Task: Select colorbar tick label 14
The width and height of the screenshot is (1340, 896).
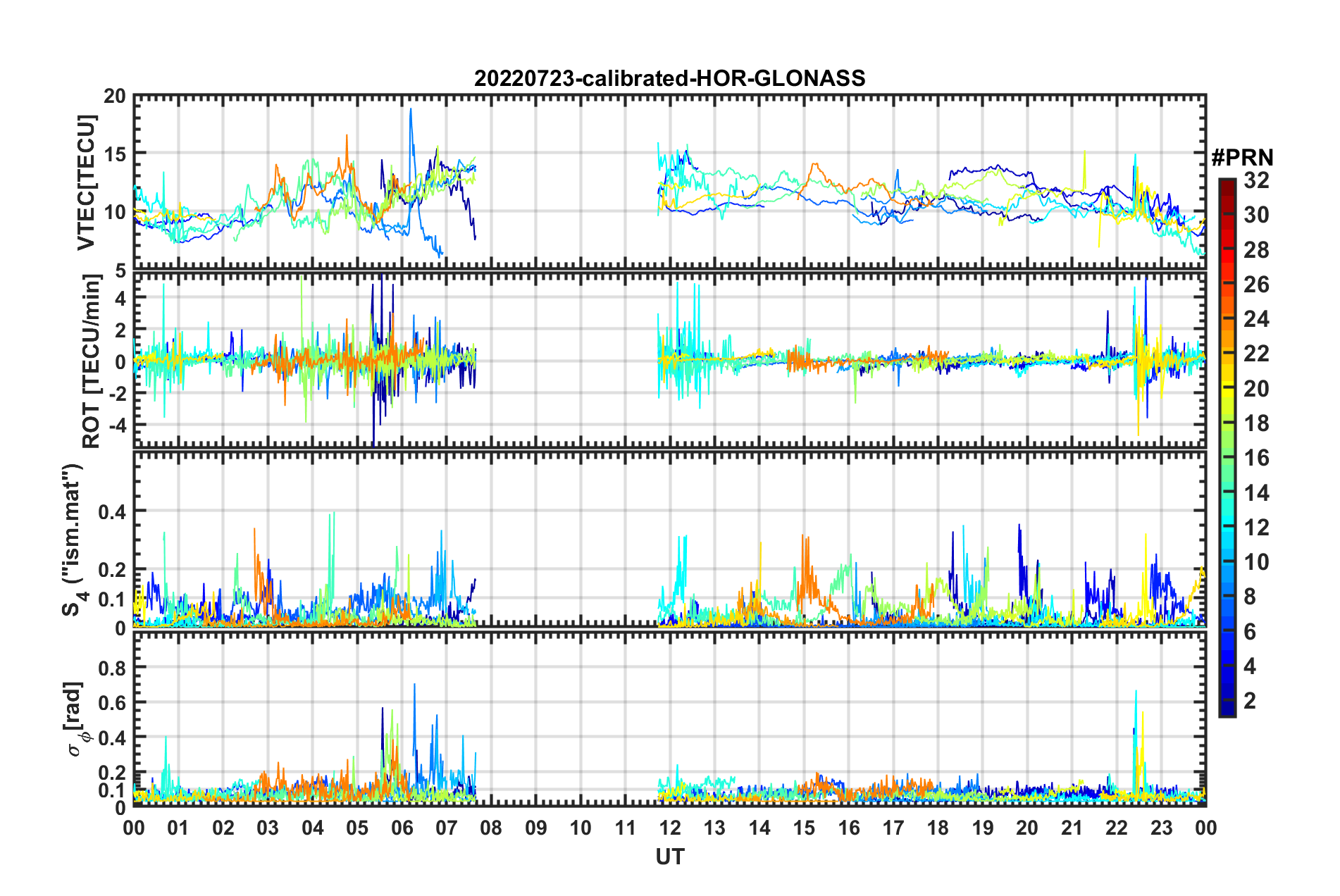Action: 1256,492
